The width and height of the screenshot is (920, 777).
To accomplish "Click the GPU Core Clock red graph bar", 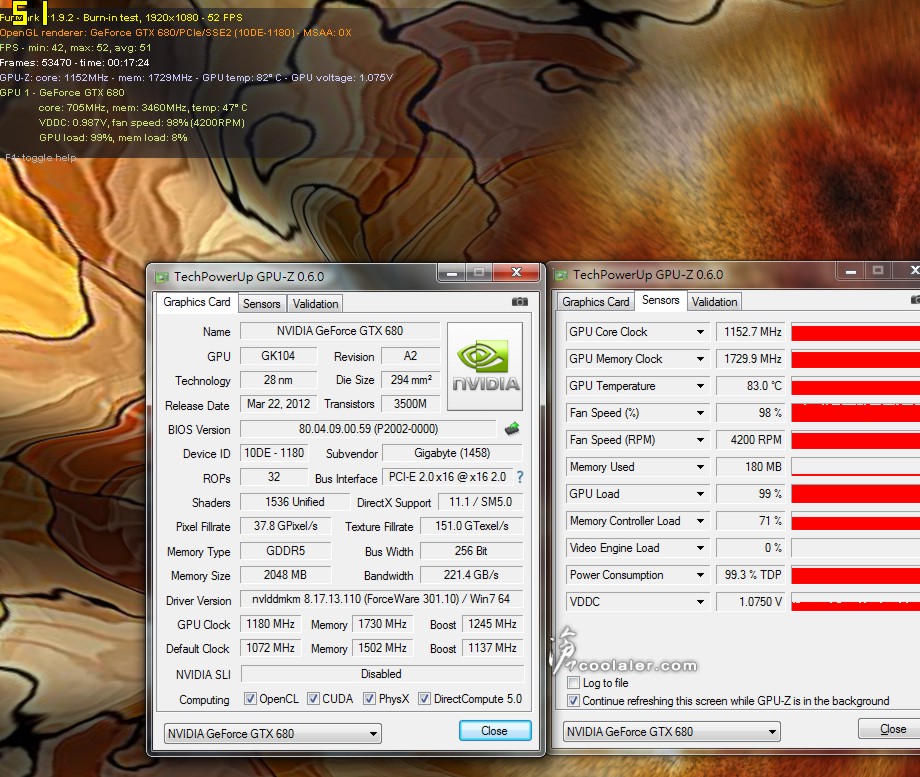I will coord(855,333).
